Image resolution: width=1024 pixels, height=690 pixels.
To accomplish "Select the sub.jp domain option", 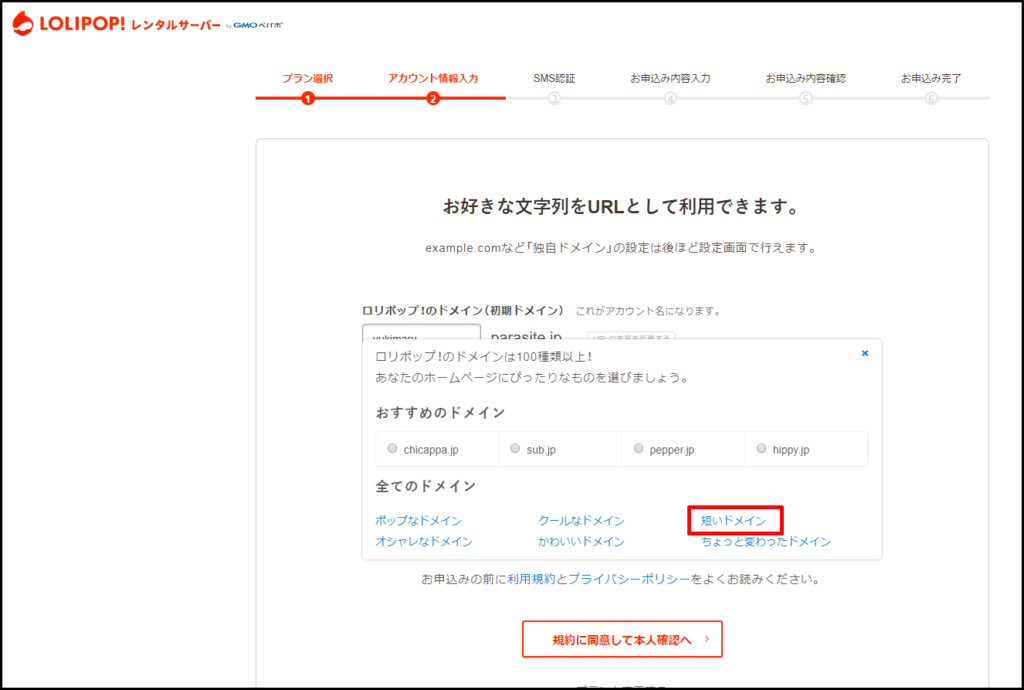I will pos(516,449).
